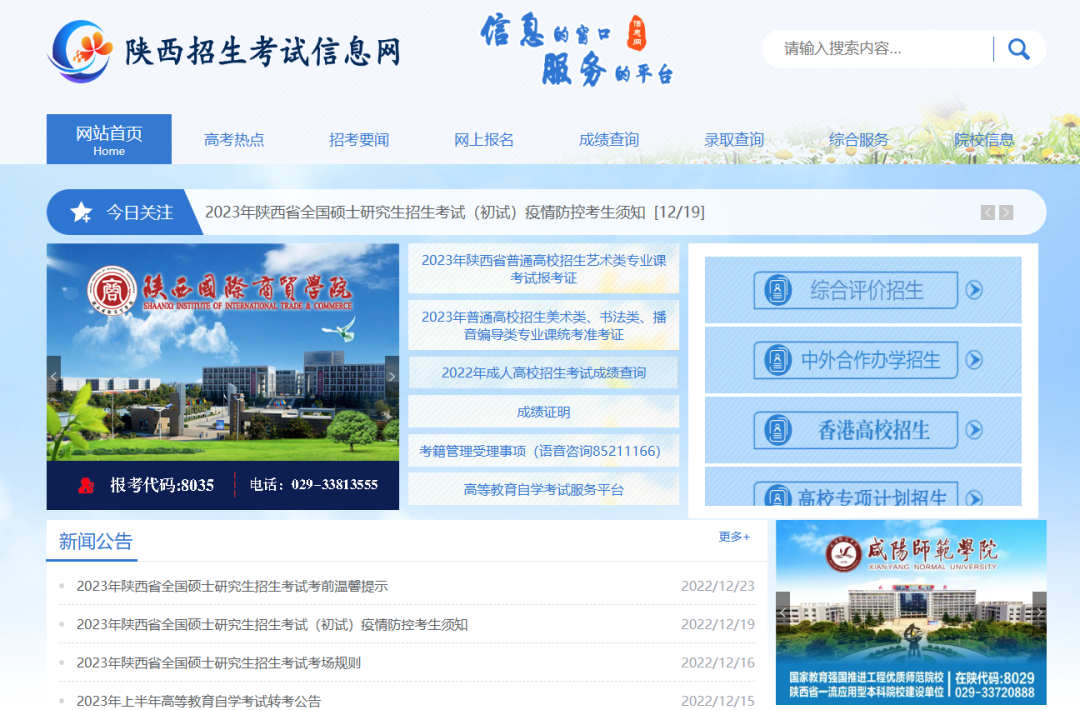Show next headline in the 今日关注 ticker
This screenshot has width=1080, height=710.
[x=1006, y=212]
